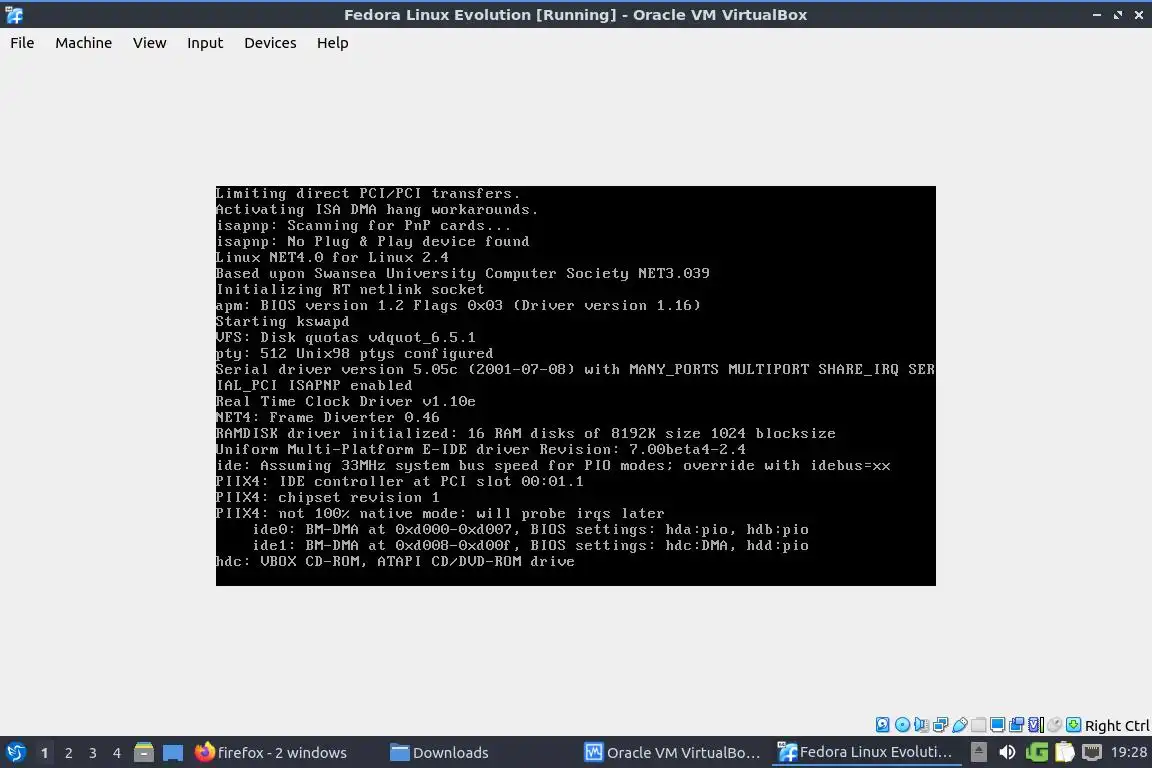
Task: Switch to workspace 1
Action: (44, 753)
